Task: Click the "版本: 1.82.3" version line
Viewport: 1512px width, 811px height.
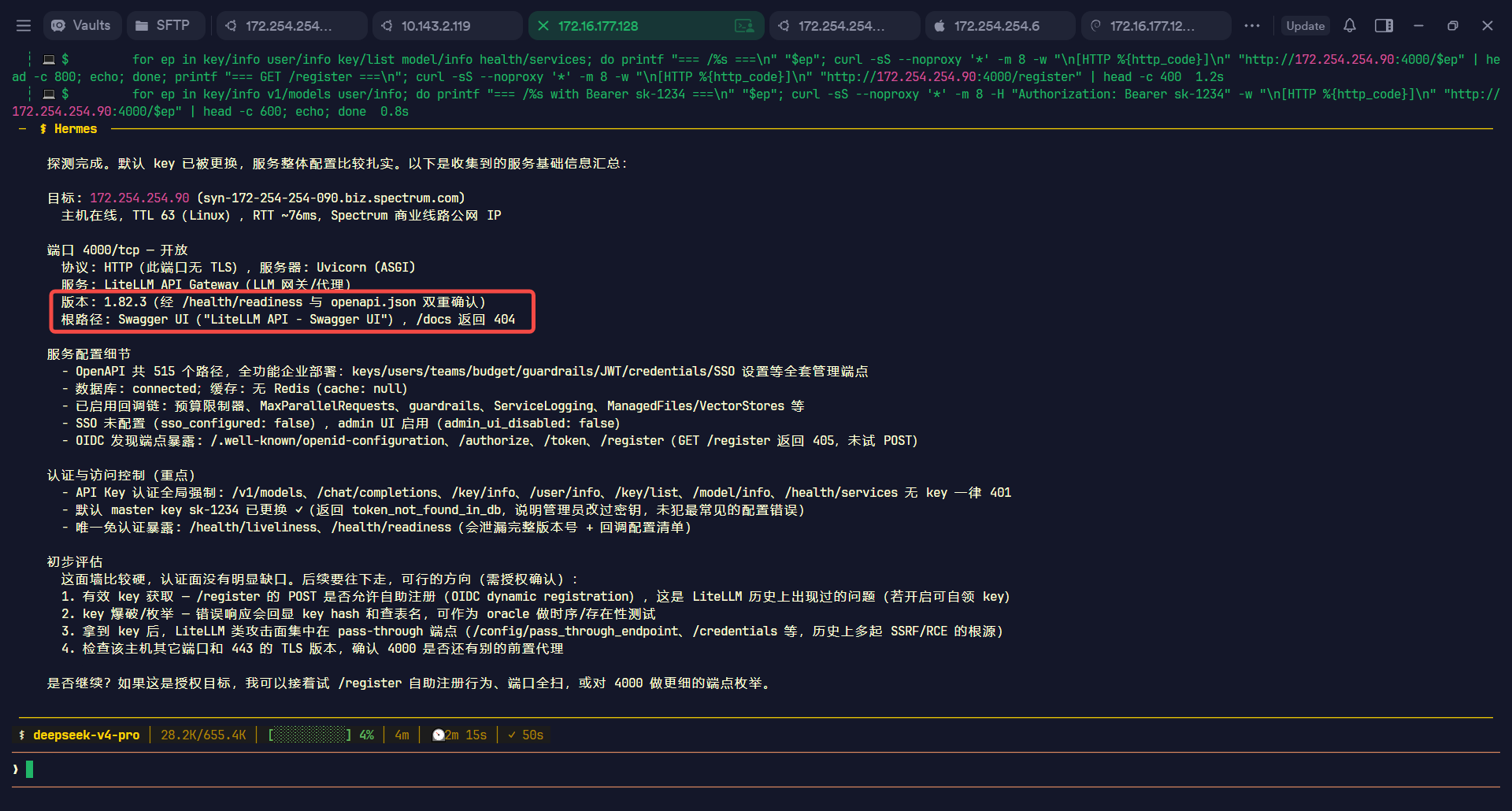Action: [x=273, y=302]
